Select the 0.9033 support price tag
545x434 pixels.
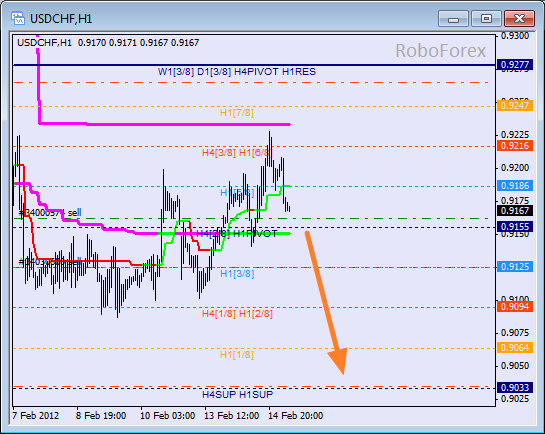(x=514, y=387)
